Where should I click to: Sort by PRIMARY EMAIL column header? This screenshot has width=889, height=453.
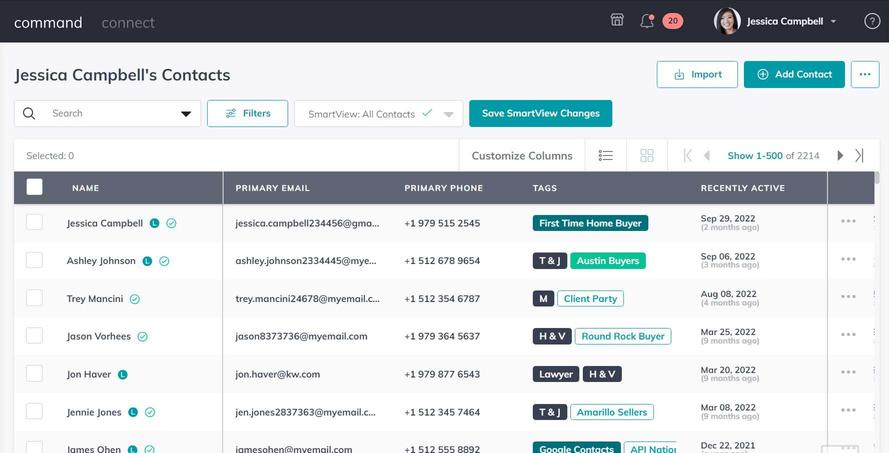273,188
